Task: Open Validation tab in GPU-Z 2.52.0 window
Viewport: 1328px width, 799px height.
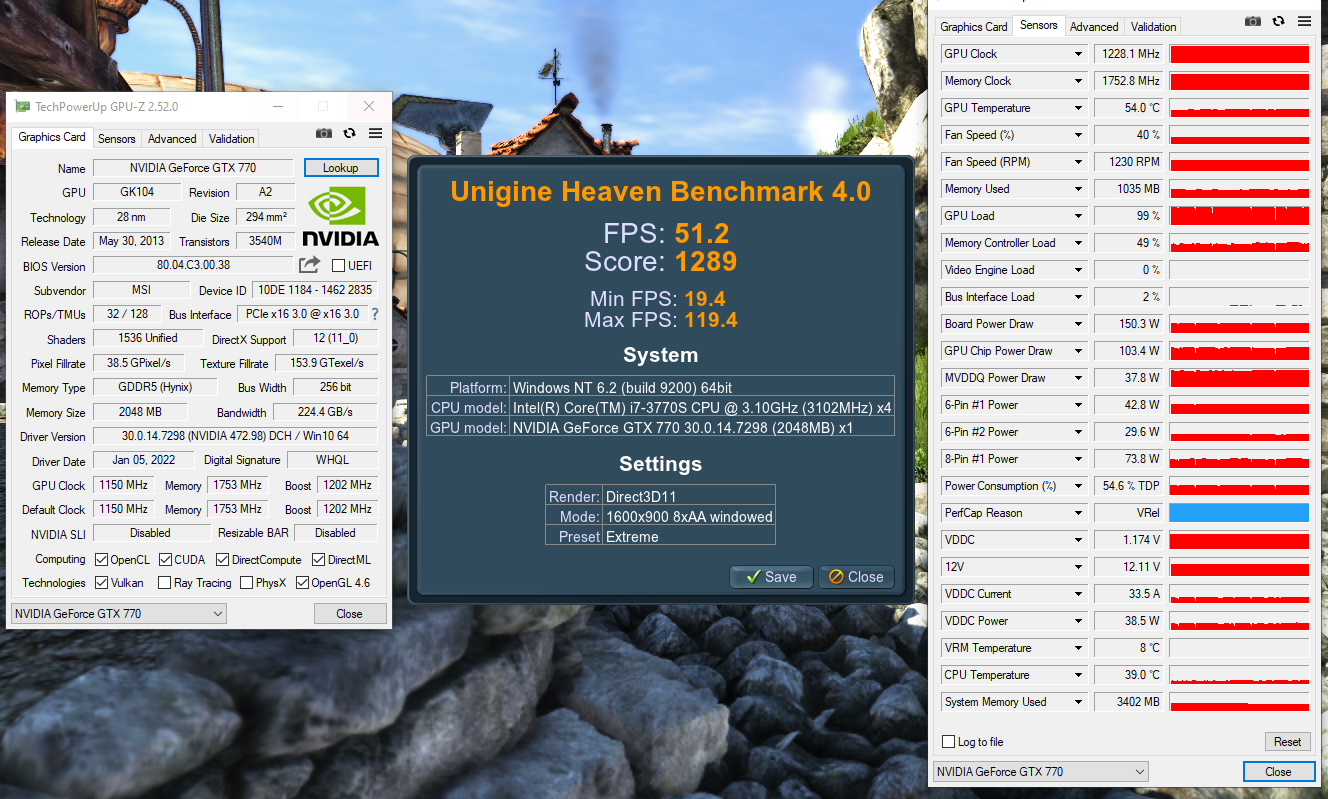Action: tap(232, 139)
